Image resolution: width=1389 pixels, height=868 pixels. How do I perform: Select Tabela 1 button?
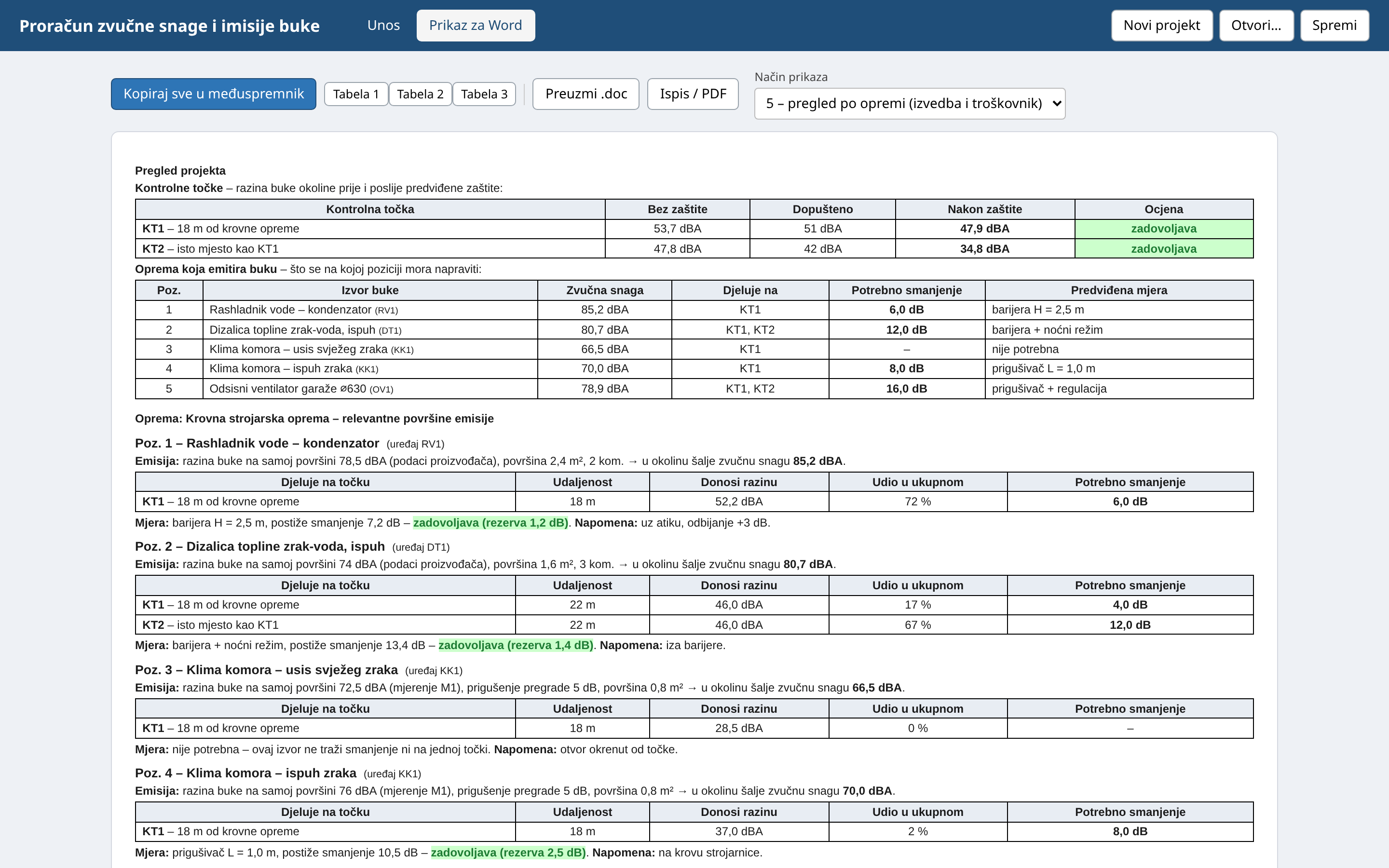tap(356, 94)
